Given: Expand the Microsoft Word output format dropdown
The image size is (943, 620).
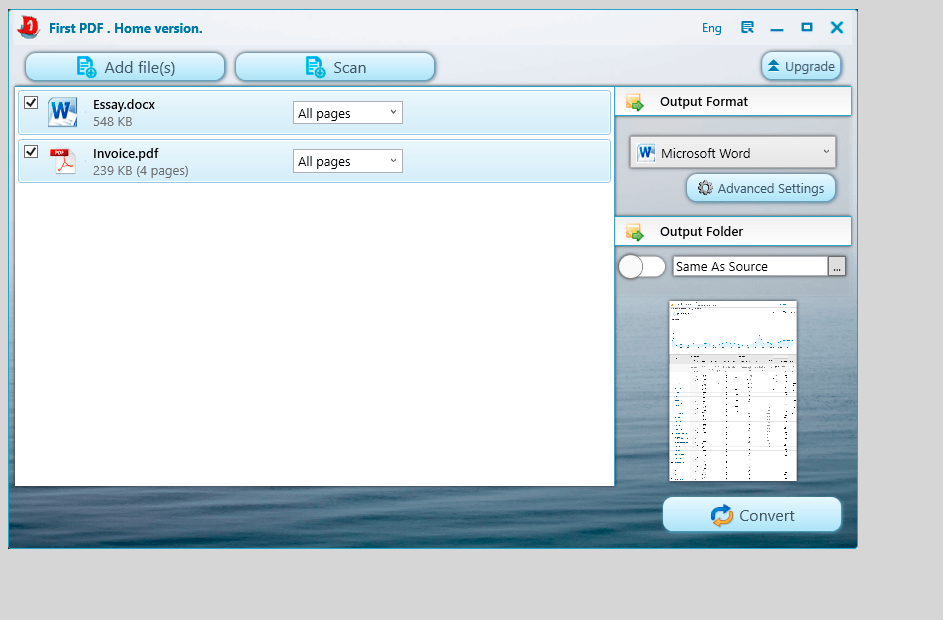Looking at the screenshot, I should pos(826,153).
